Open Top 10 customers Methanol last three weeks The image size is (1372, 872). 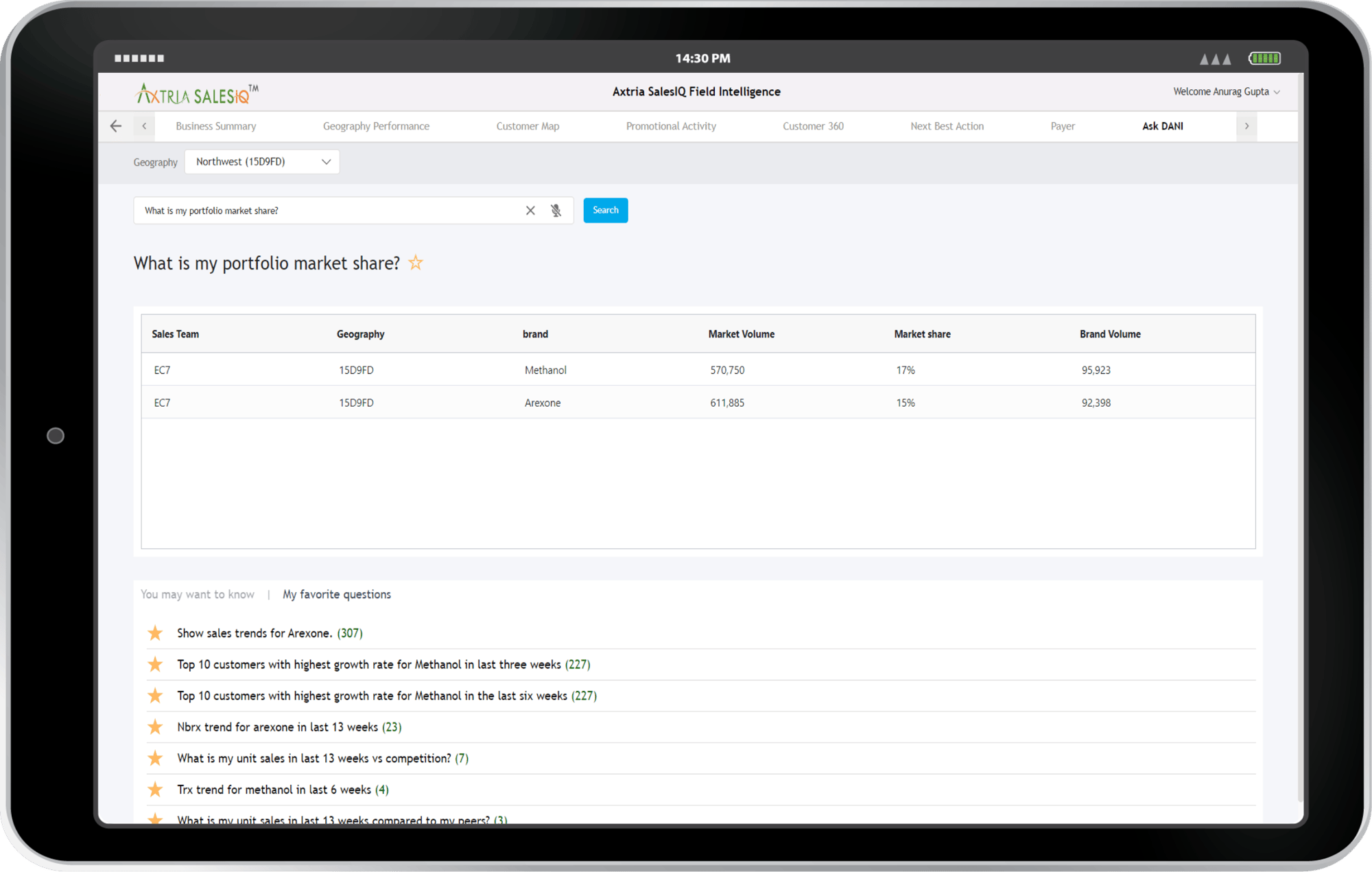click(383, 664)
